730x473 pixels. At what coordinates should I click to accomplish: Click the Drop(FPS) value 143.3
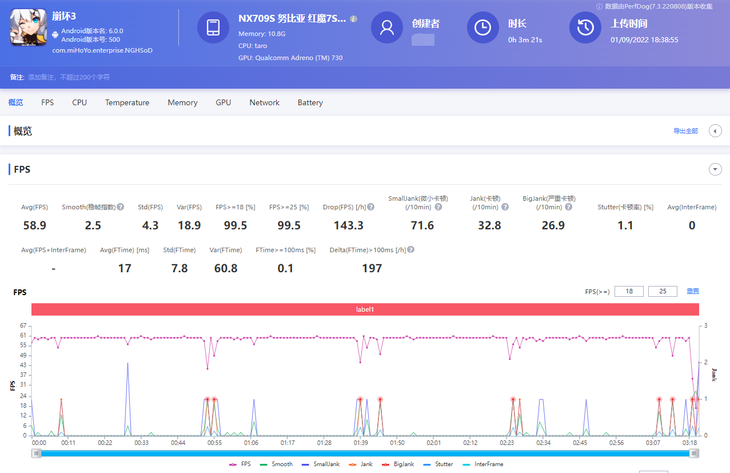[x=349, y=225]
